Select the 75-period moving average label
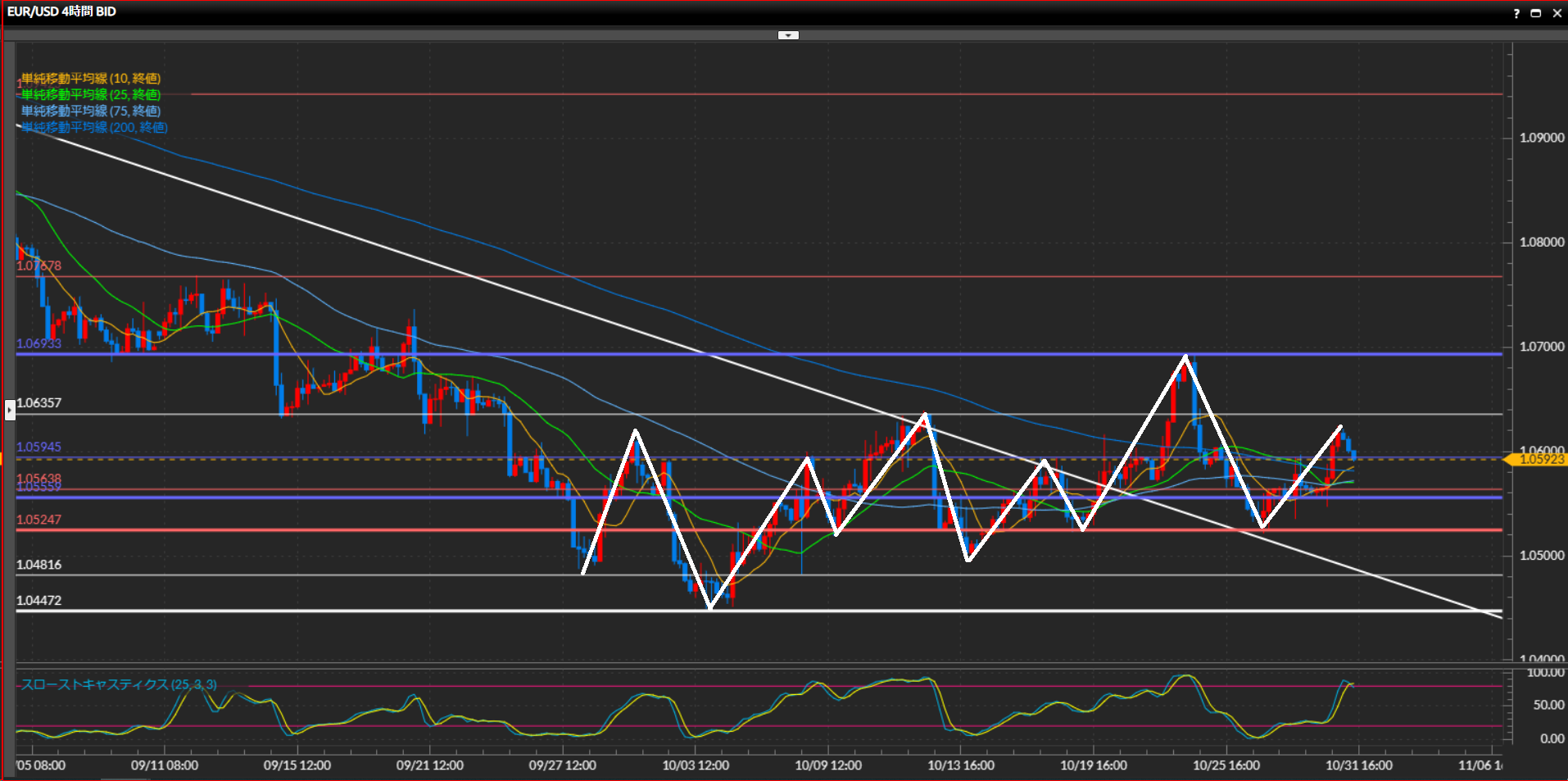This screenshot has height=781, width=1568. coord(90,111)
